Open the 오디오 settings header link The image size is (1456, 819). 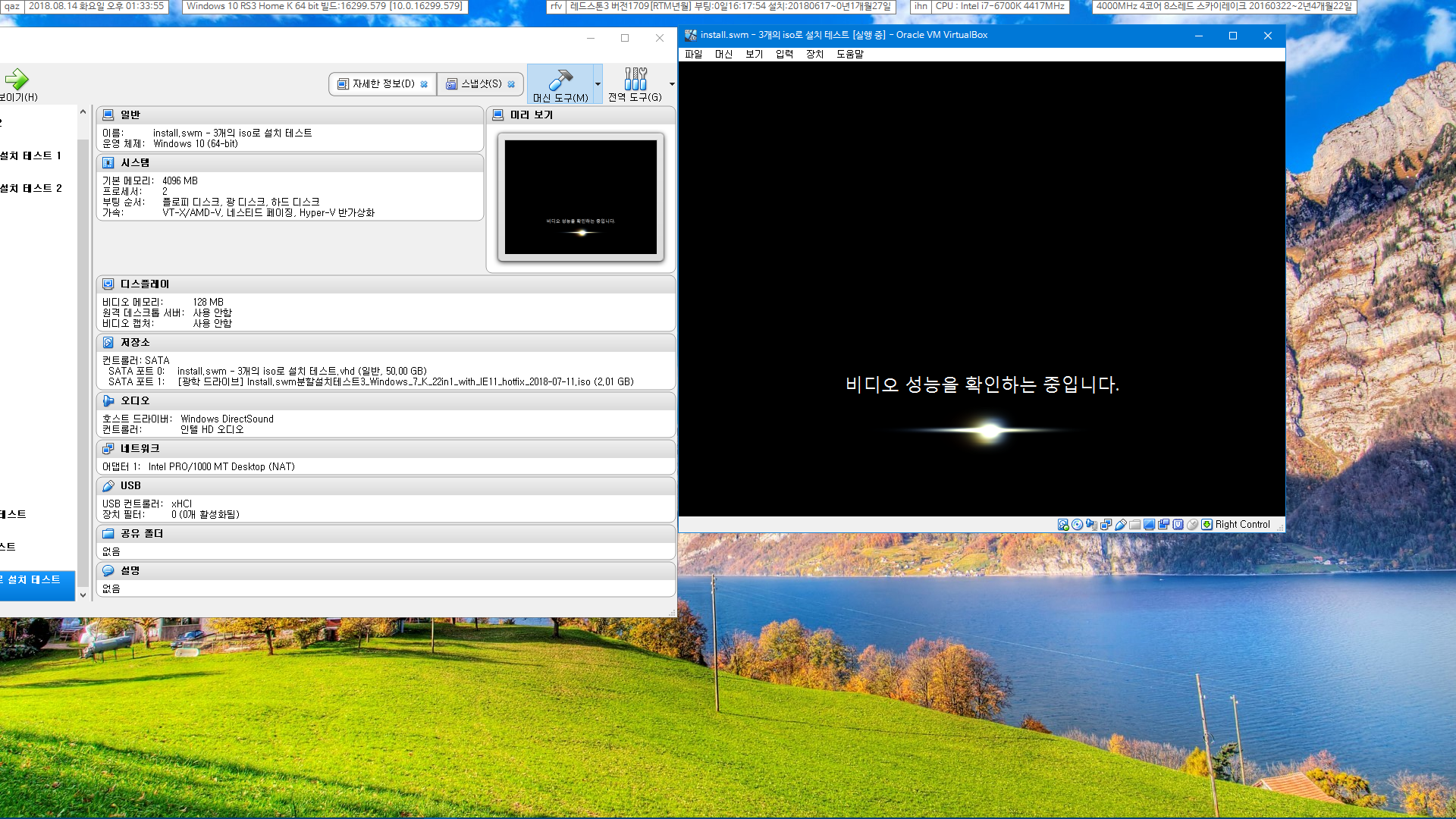[135, 400]
